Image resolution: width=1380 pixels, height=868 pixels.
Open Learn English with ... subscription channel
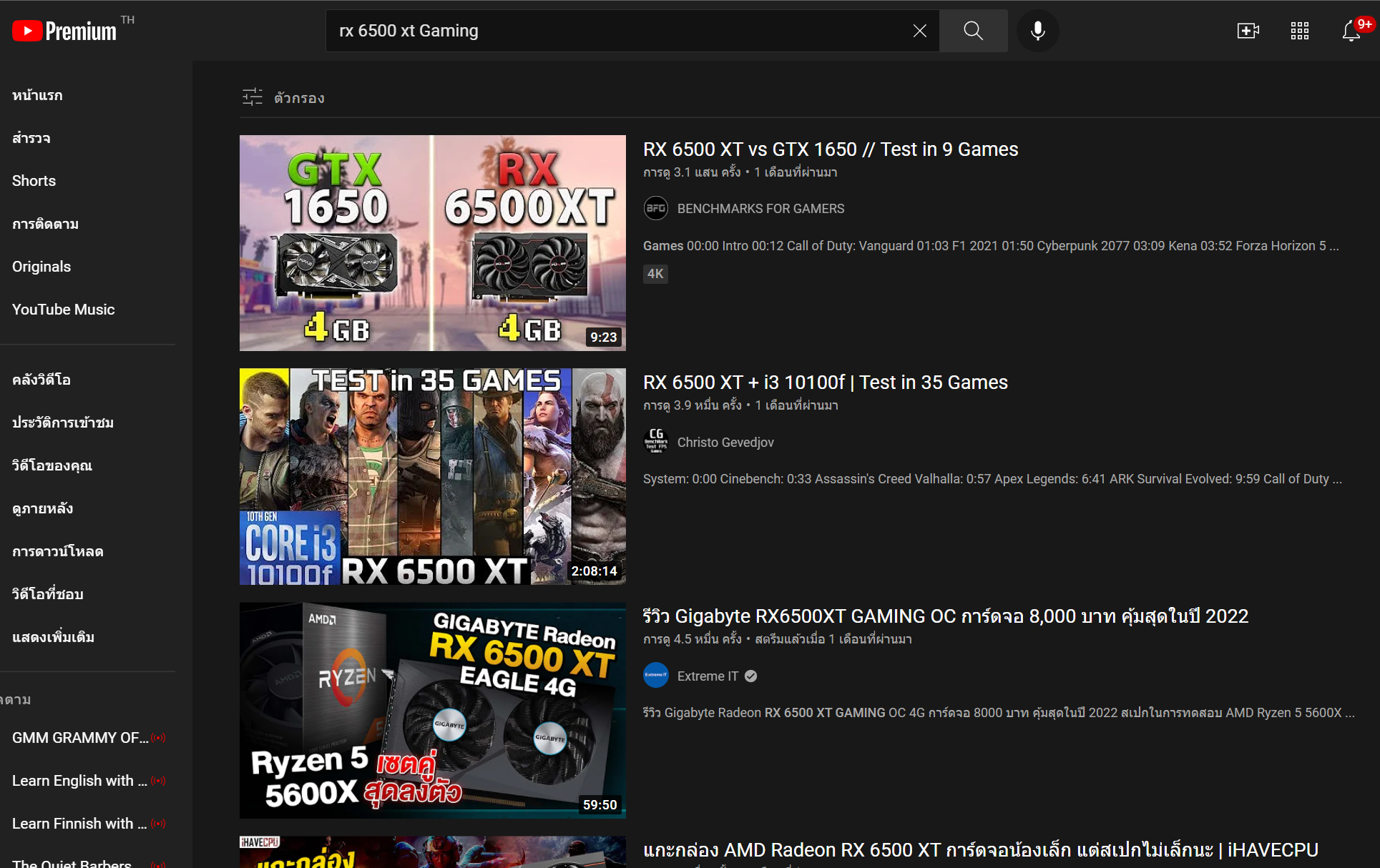tap(79, 781)
